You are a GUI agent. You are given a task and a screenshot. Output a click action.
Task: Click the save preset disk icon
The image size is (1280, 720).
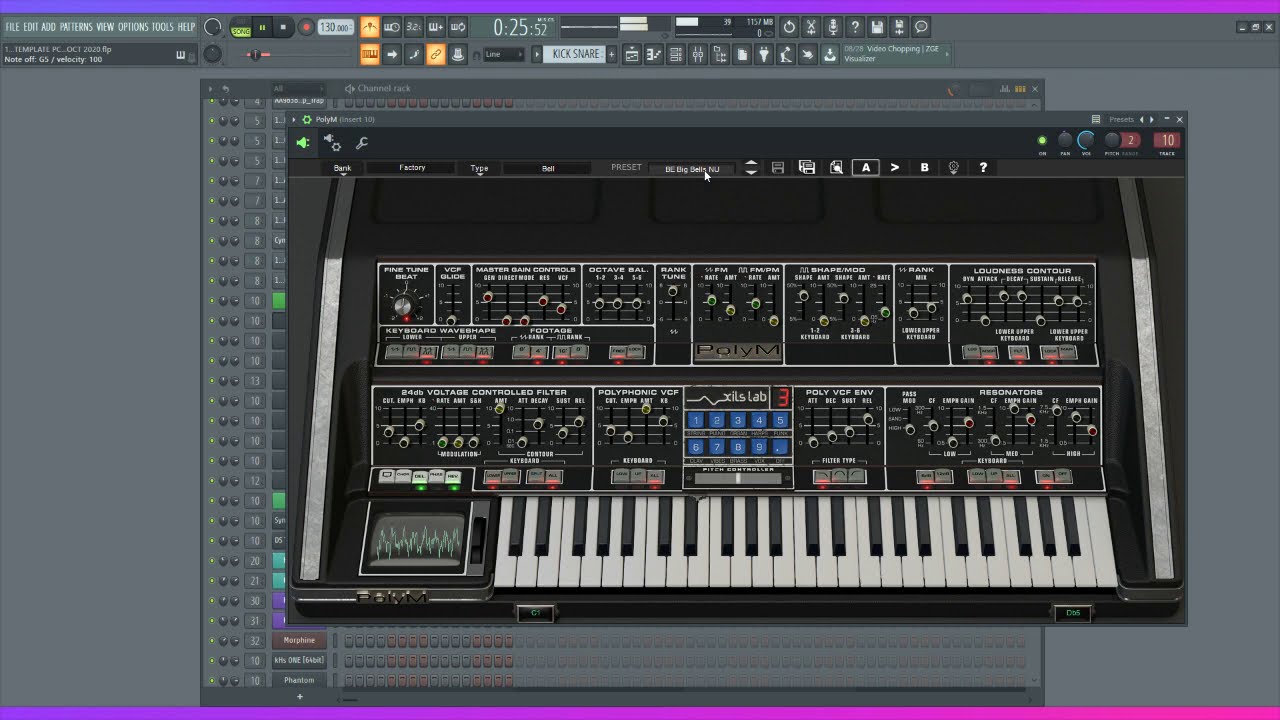pyautogui.click(x=777, y=168)
